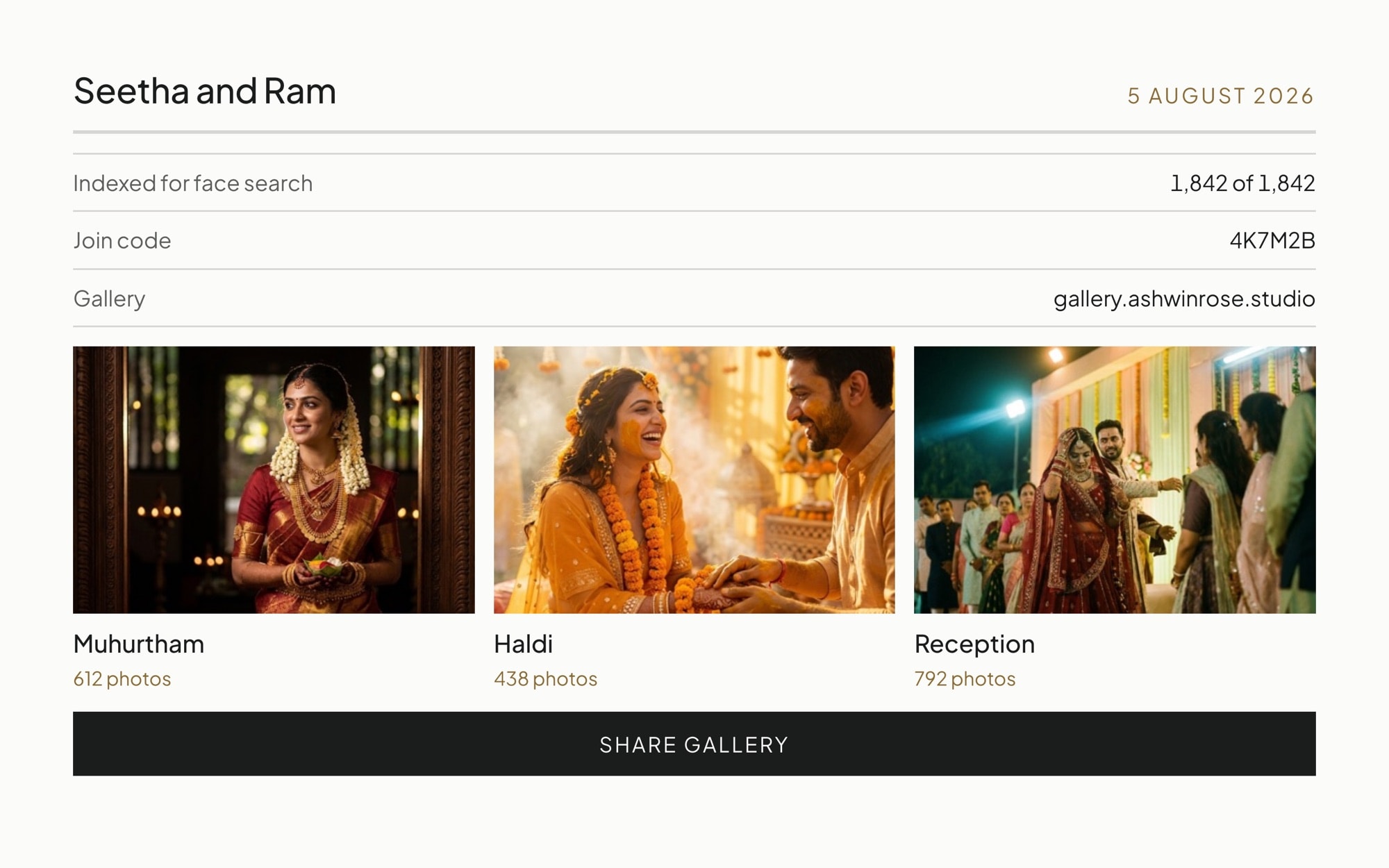Click the Haldi album title

point(524,644)
